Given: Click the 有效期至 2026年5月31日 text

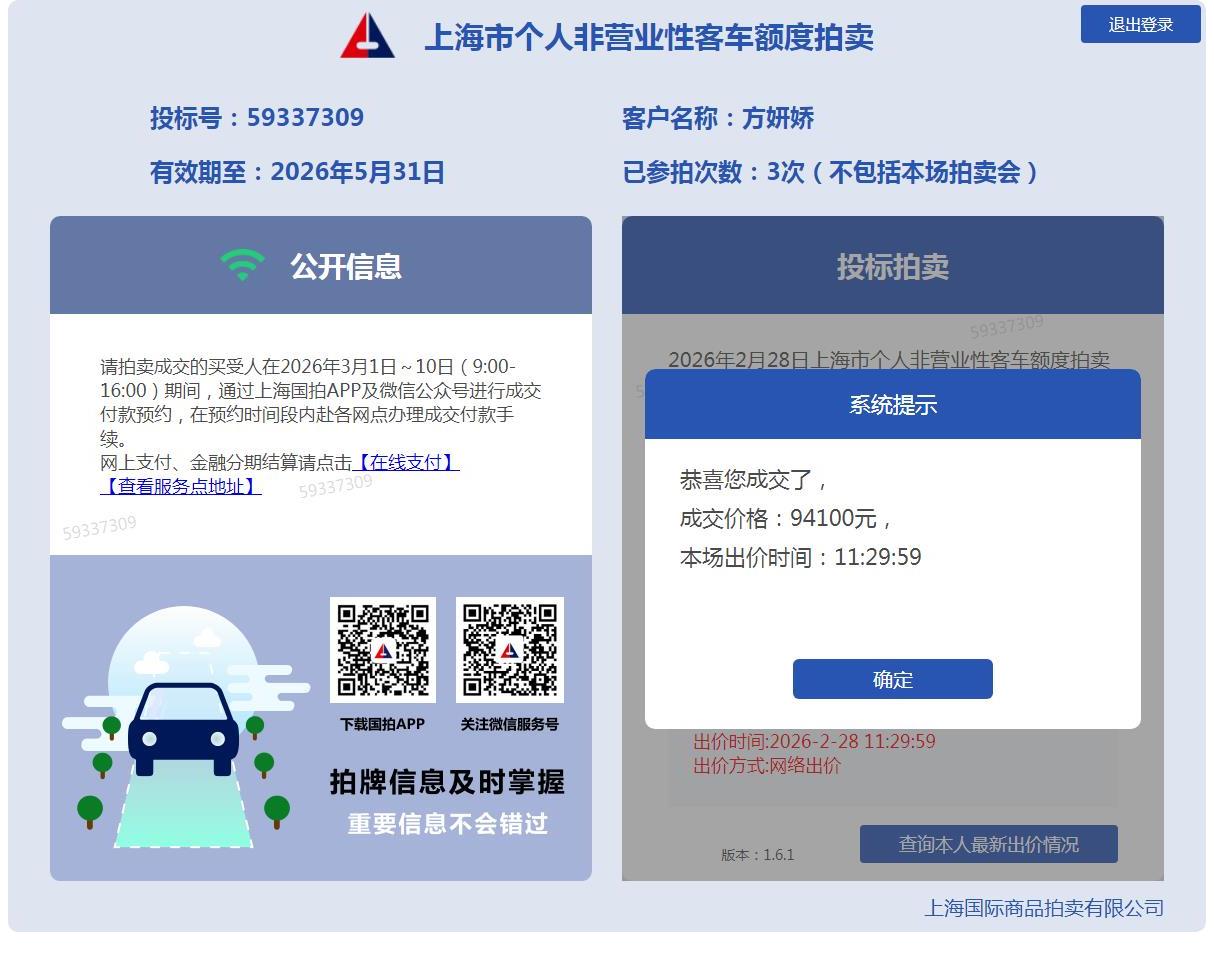Looking at the screenshot, I should [297, 172].
